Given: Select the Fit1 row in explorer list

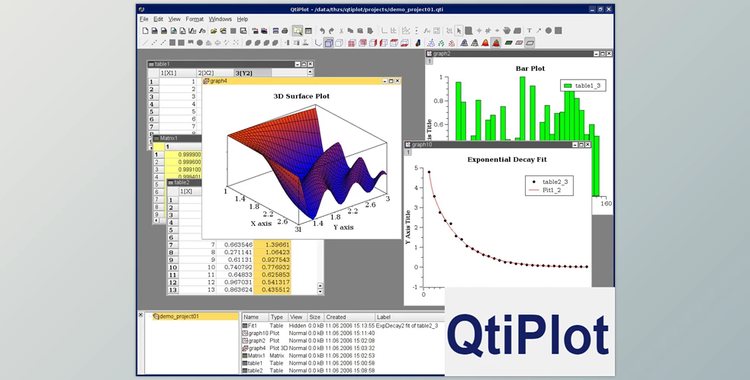Looking at the screenshot, I should pos(343,325).
